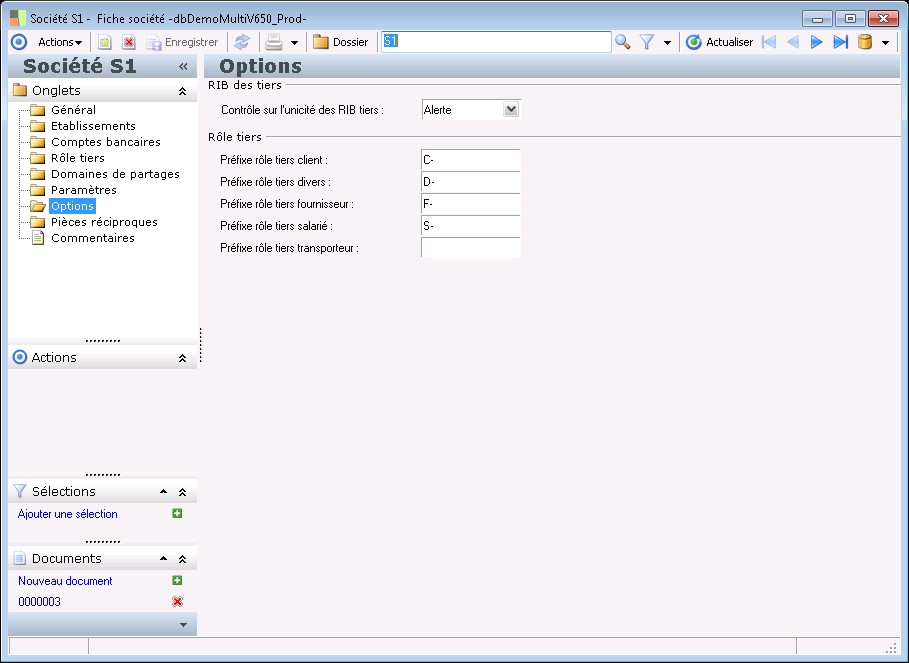This screenshot has height=663, width=909.
Task: Open the Nouveau document link
Action: point(65,581)
